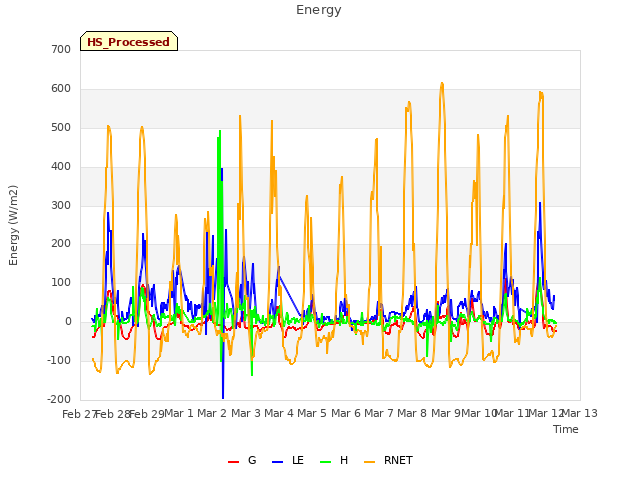
Task: Click the blue LE legend color marker
Action: coord(278,462)
